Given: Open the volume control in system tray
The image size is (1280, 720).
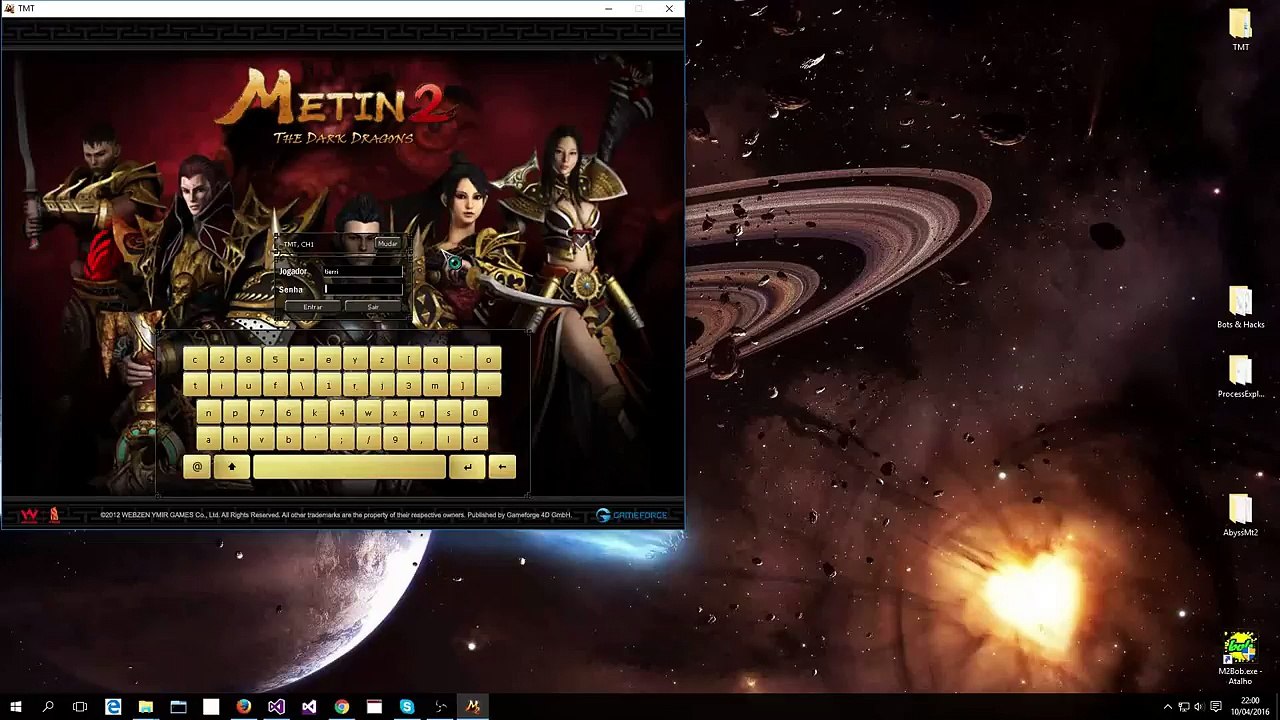Looking at the screenshot, I should 1198,707.
